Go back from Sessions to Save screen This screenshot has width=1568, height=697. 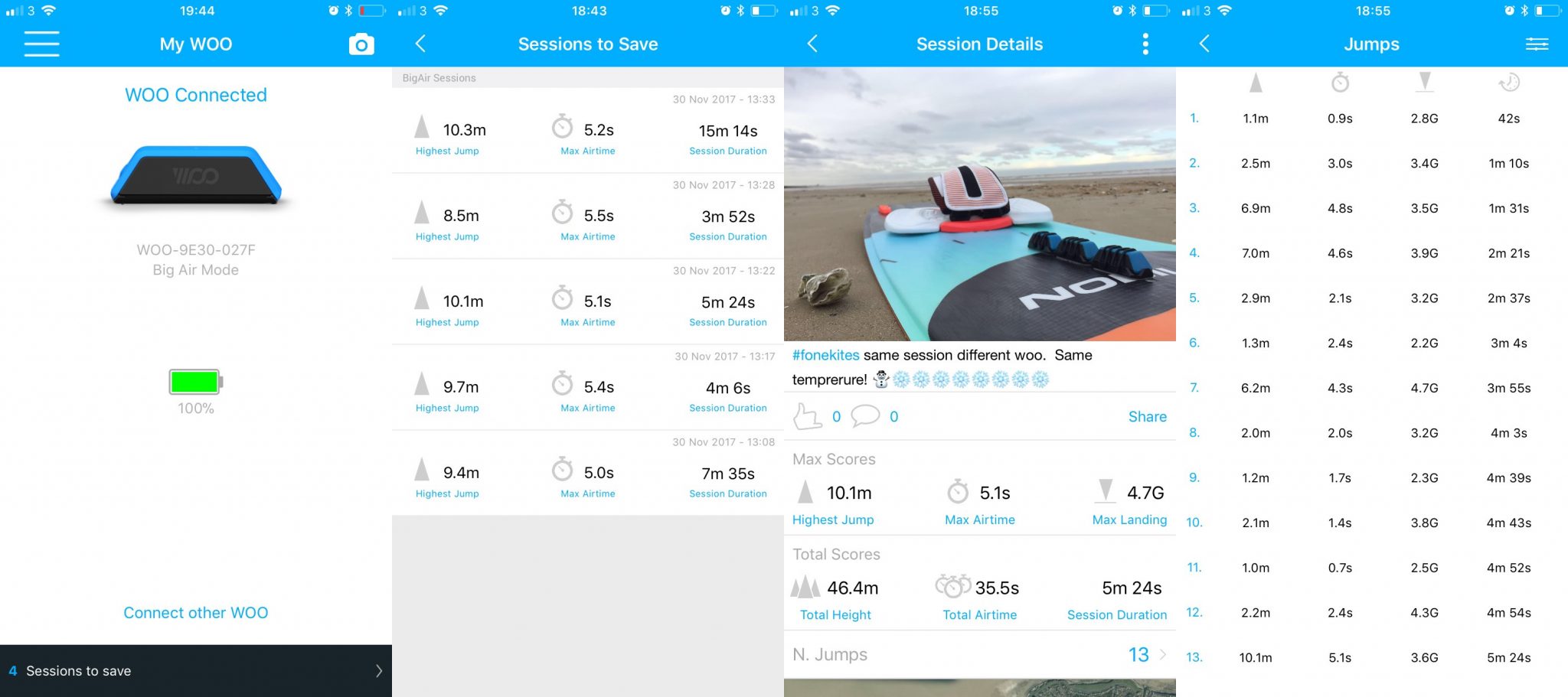420,44
